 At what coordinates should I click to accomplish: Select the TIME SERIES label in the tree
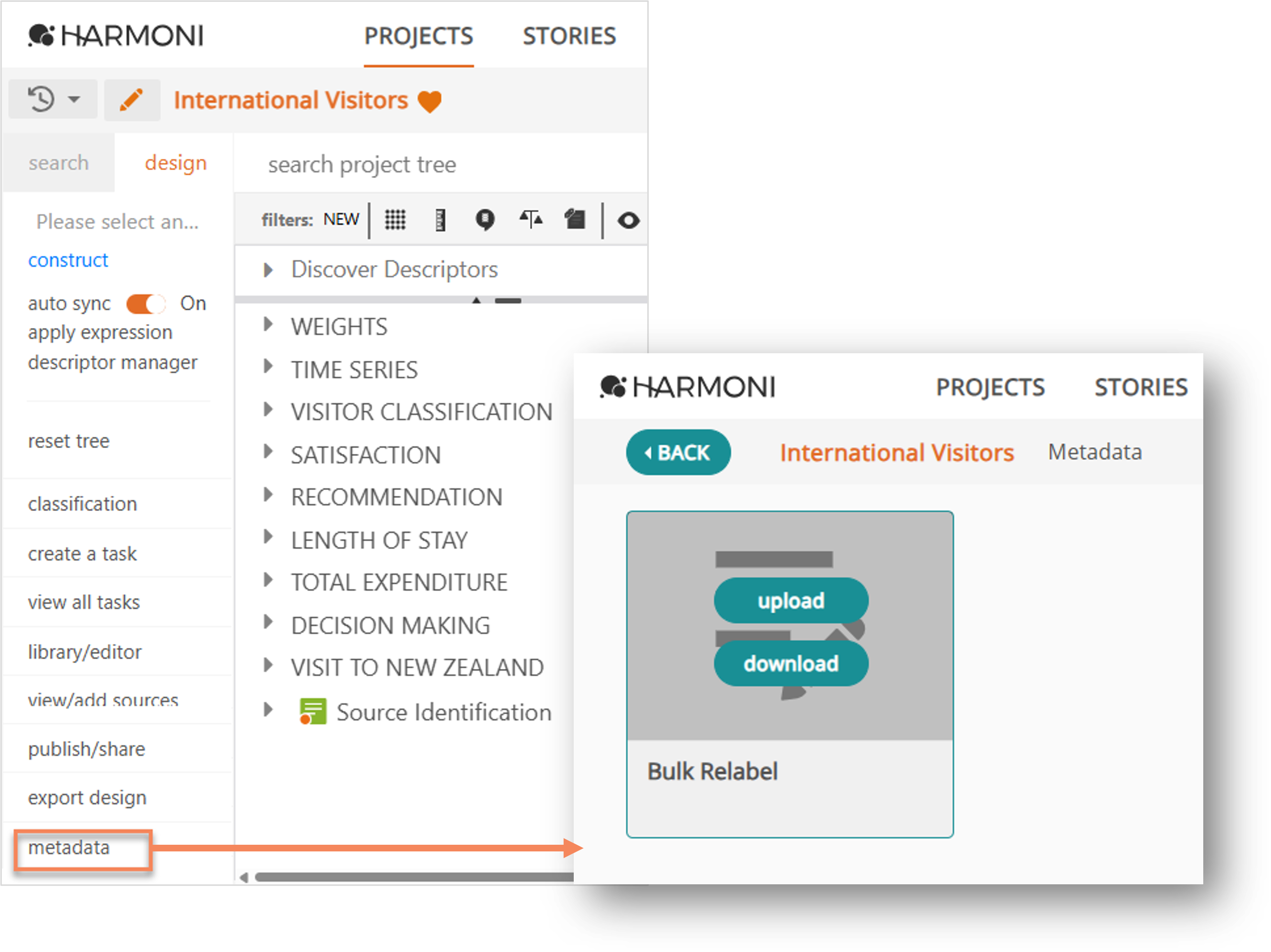click(354, 370)
